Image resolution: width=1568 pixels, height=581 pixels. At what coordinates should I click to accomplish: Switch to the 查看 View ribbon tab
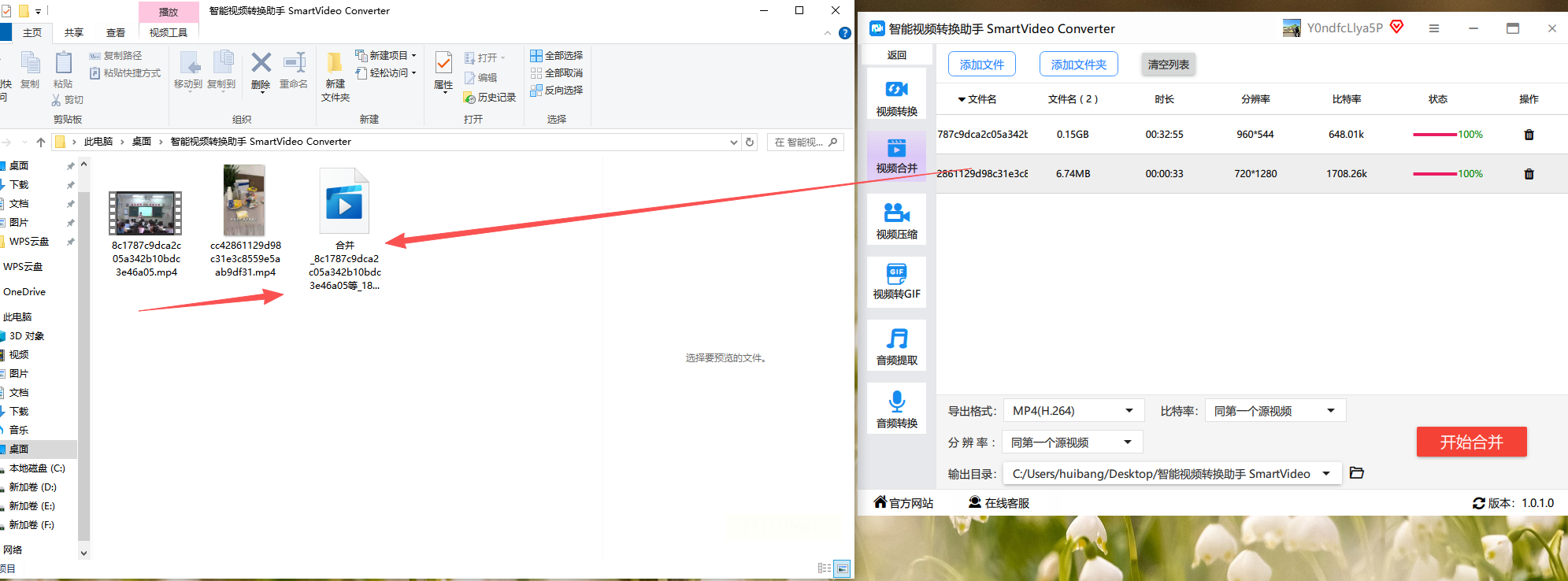tap(116, 33)
